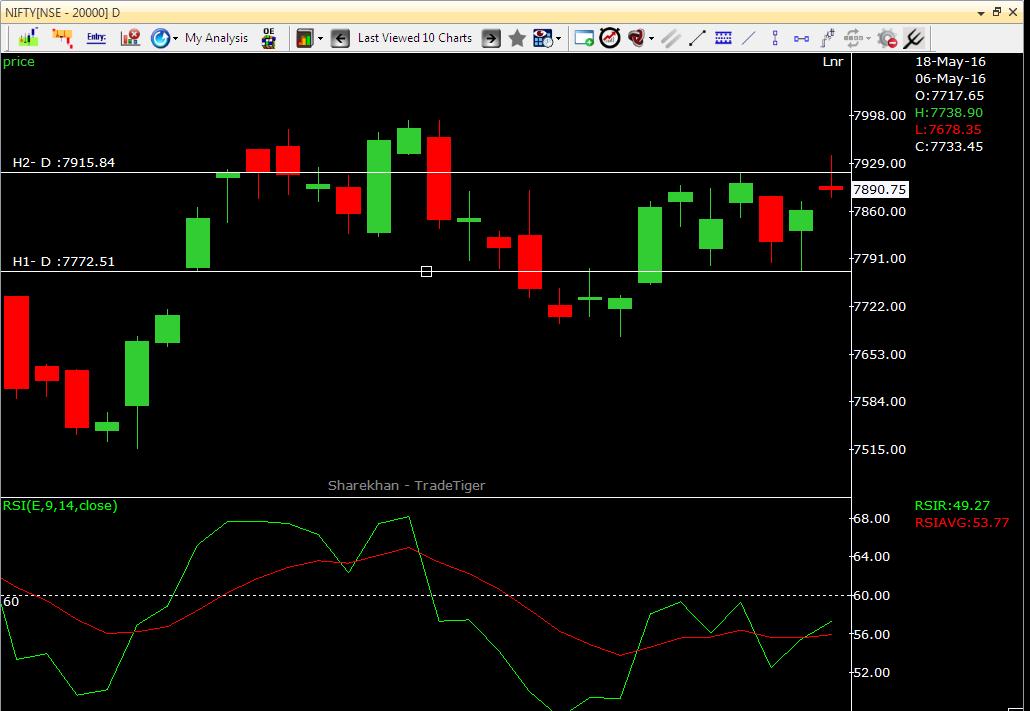Screen dimensions: 1030x711
Task: Open the Entry link
Action: (95, 37)
